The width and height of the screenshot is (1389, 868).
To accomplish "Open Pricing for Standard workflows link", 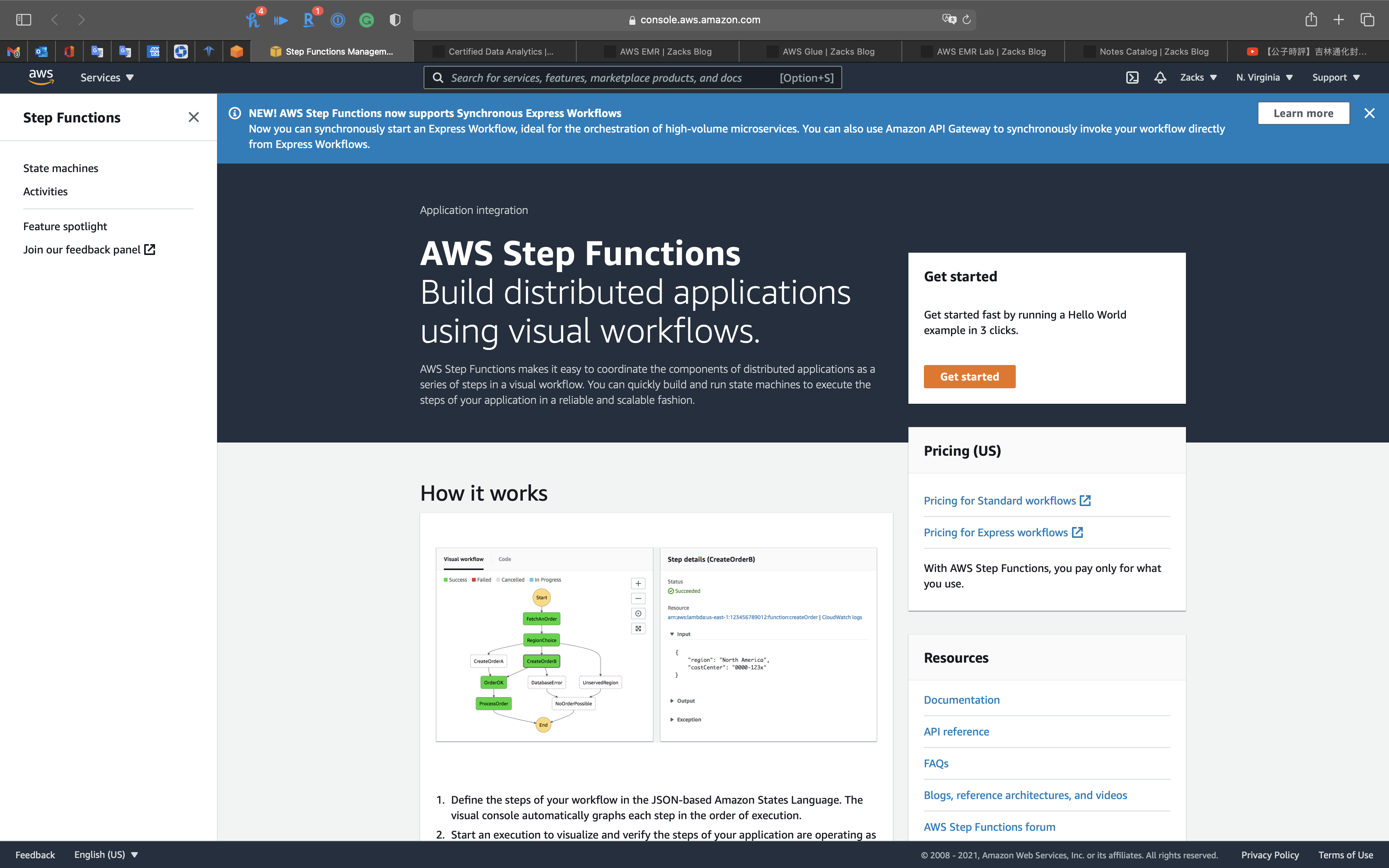I will (999, 501).
